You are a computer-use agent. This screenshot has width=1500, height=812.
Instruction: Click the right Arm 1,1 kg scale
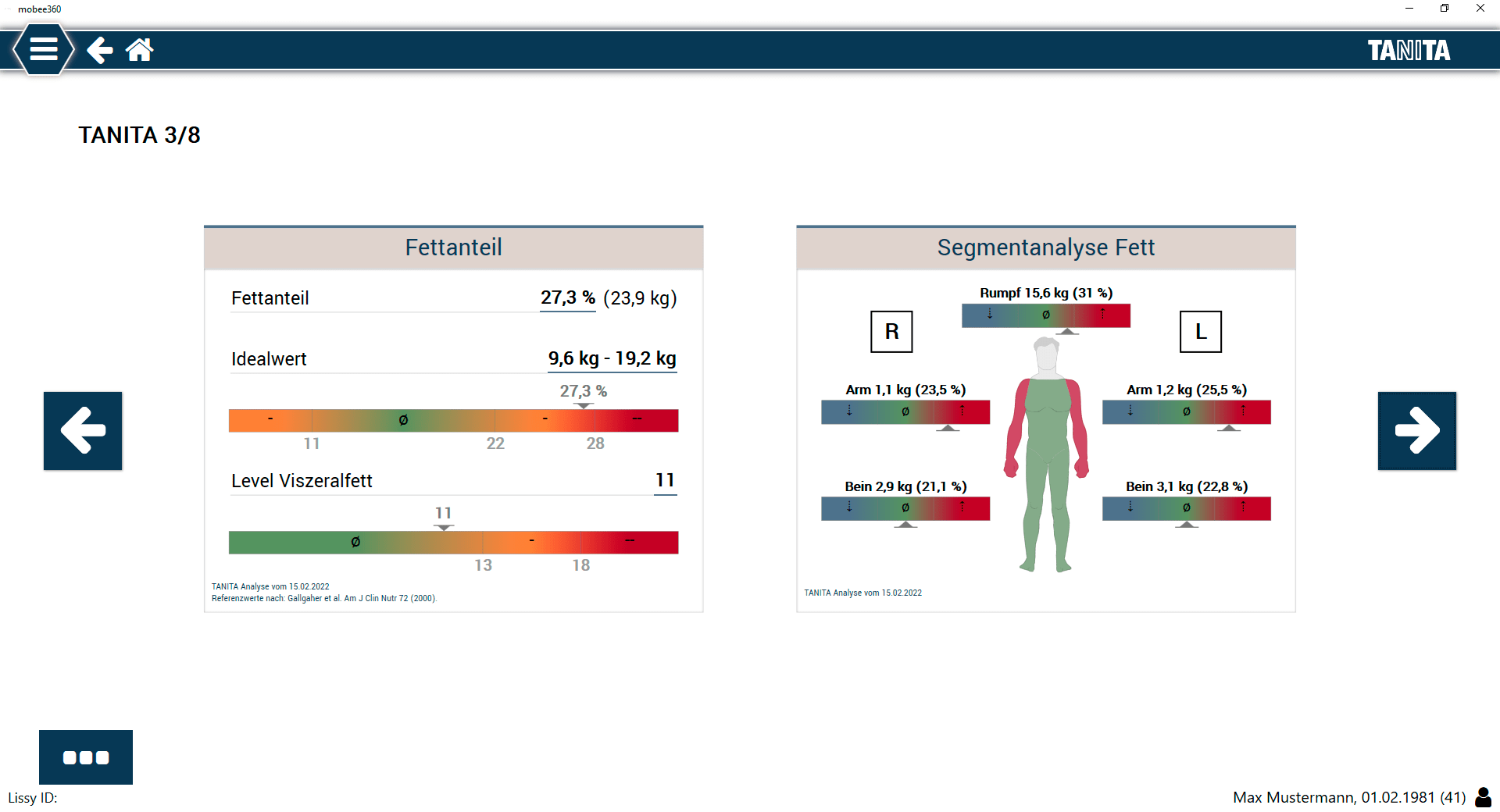(905, 411)
